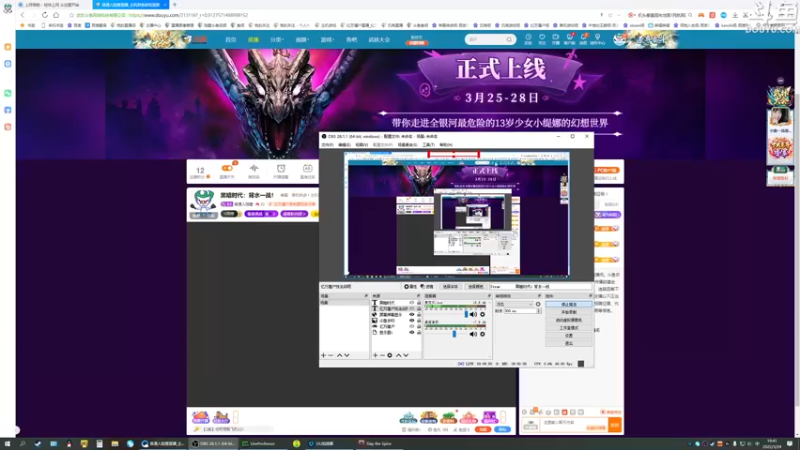Image resolution: width=800 pixels, height=450 pixels.
Task: Open OBS Scene Collection menu
Action: click(x=407, y=145)
